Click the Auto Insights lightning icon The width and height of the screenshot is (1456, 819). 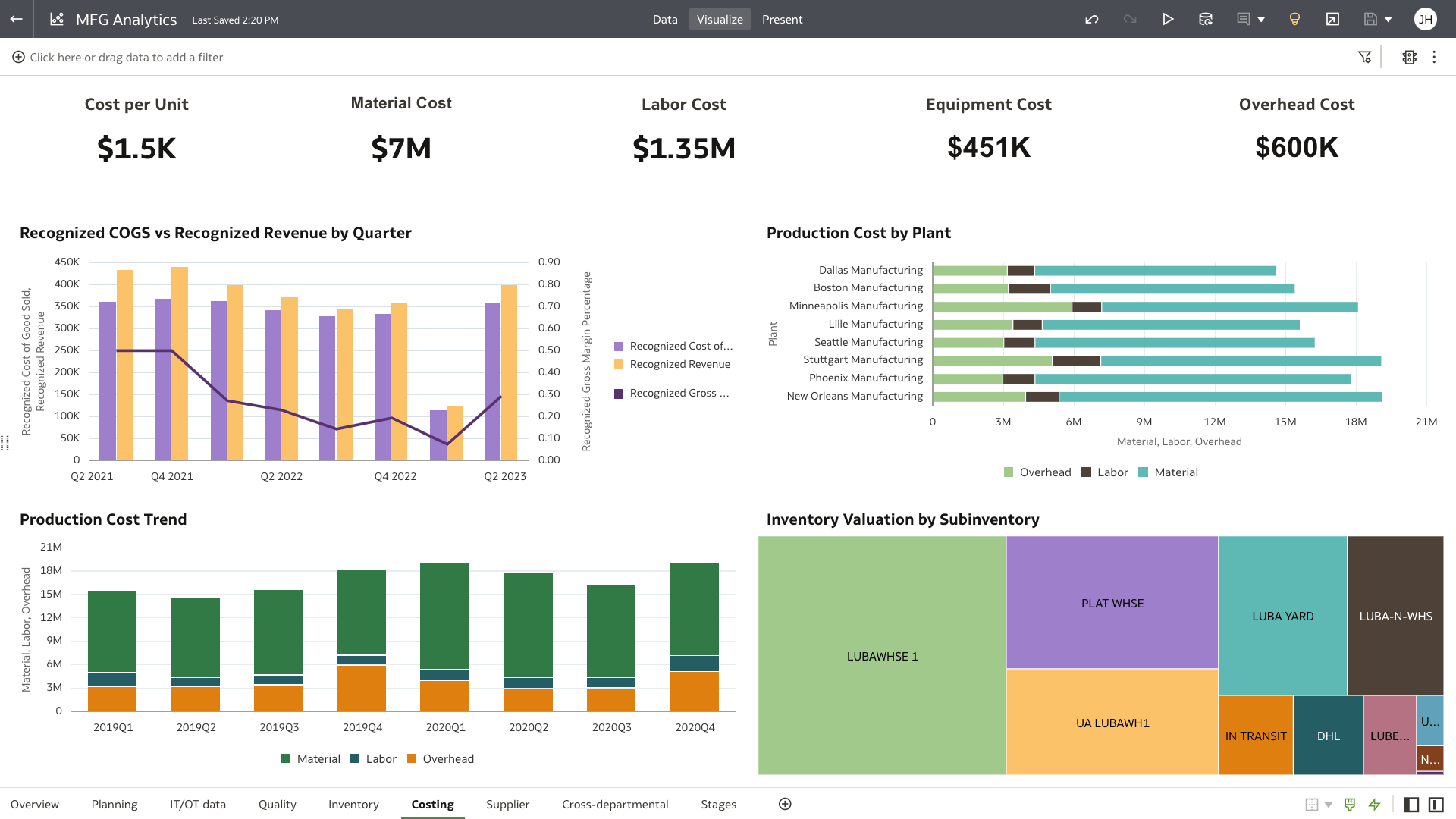click(x=1375, y=804)
